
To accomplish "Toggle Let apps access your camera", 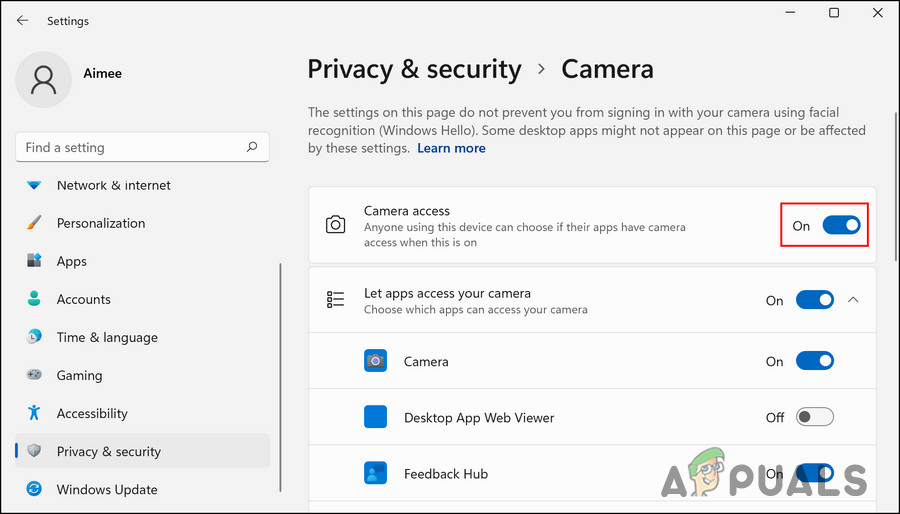I will coord(814,300).
